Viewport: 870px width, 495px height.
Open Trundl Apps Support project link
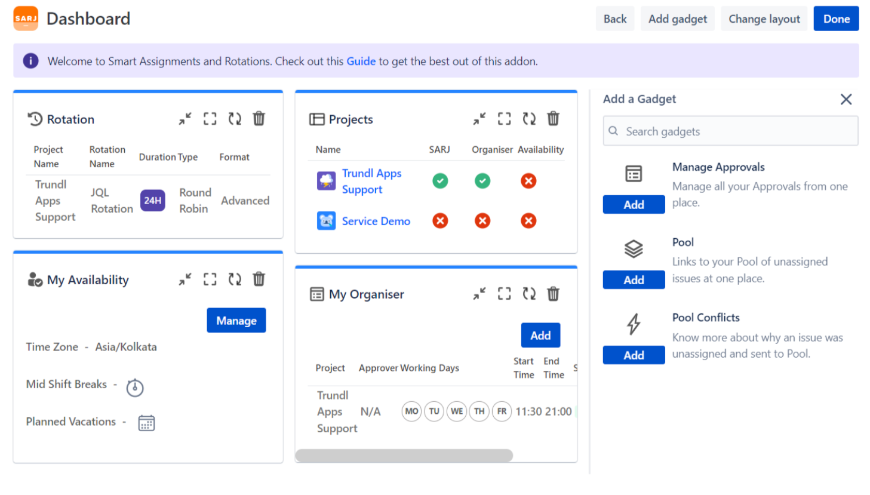pos(372,181)
